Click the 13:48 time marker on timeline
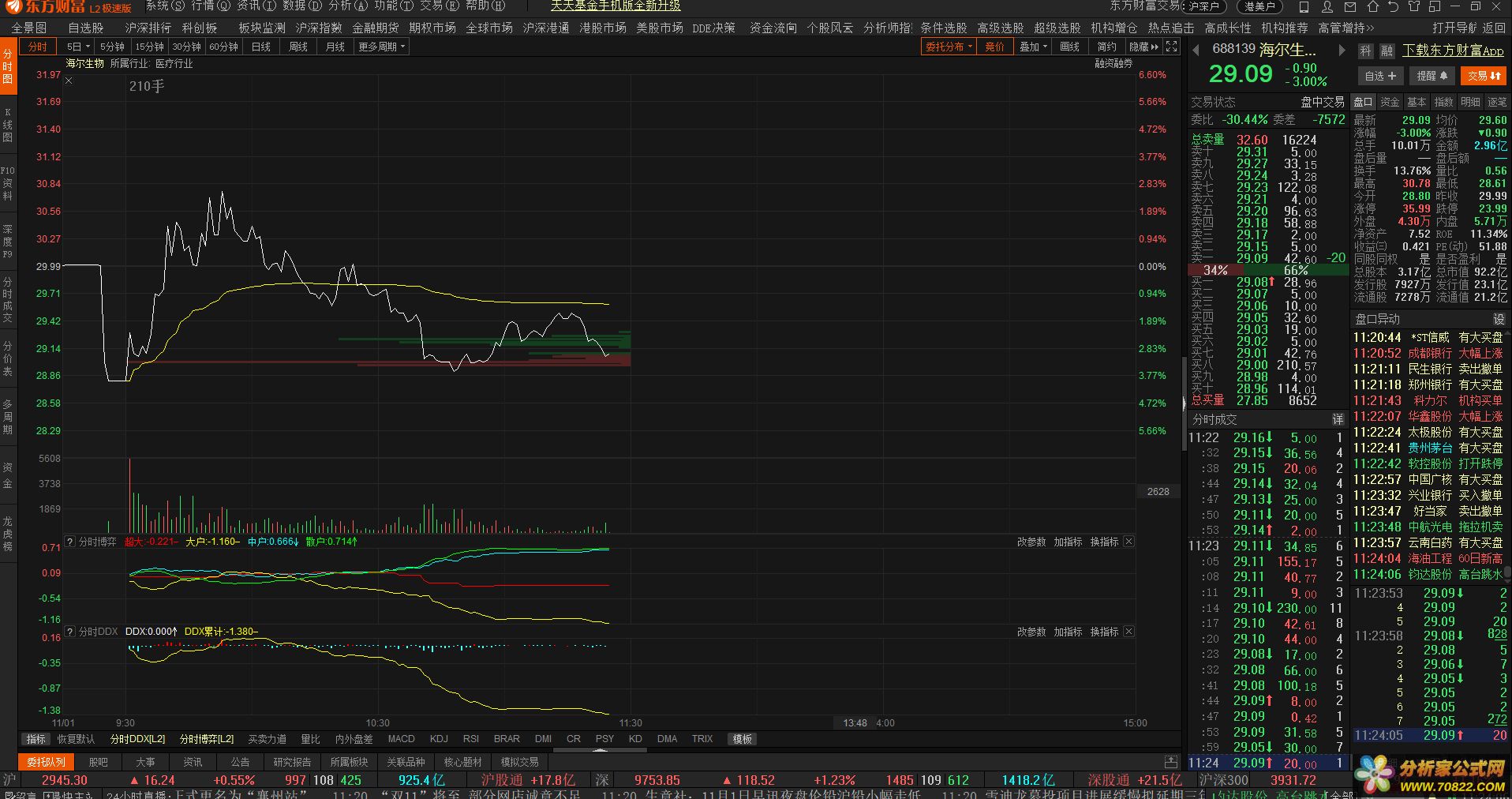The width and height of the screenshot is (1512, 799). (855, 722)
